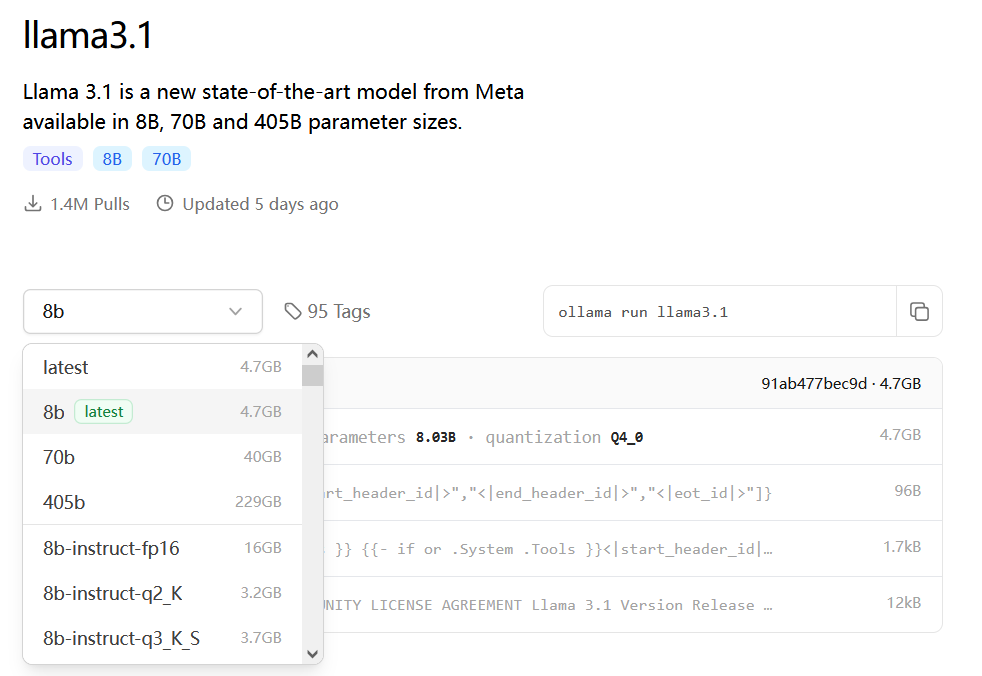The width and height of the screenshot is (982, 676).
Task: Click the 70B size badge
Action: pyautogui.click(x=166, y=159)
